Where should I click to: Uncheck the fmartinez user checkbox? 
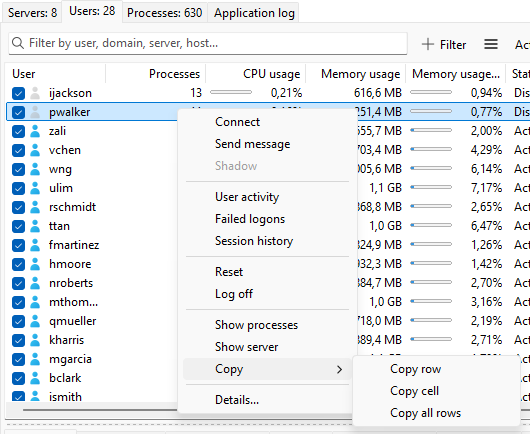coord(18,245)
